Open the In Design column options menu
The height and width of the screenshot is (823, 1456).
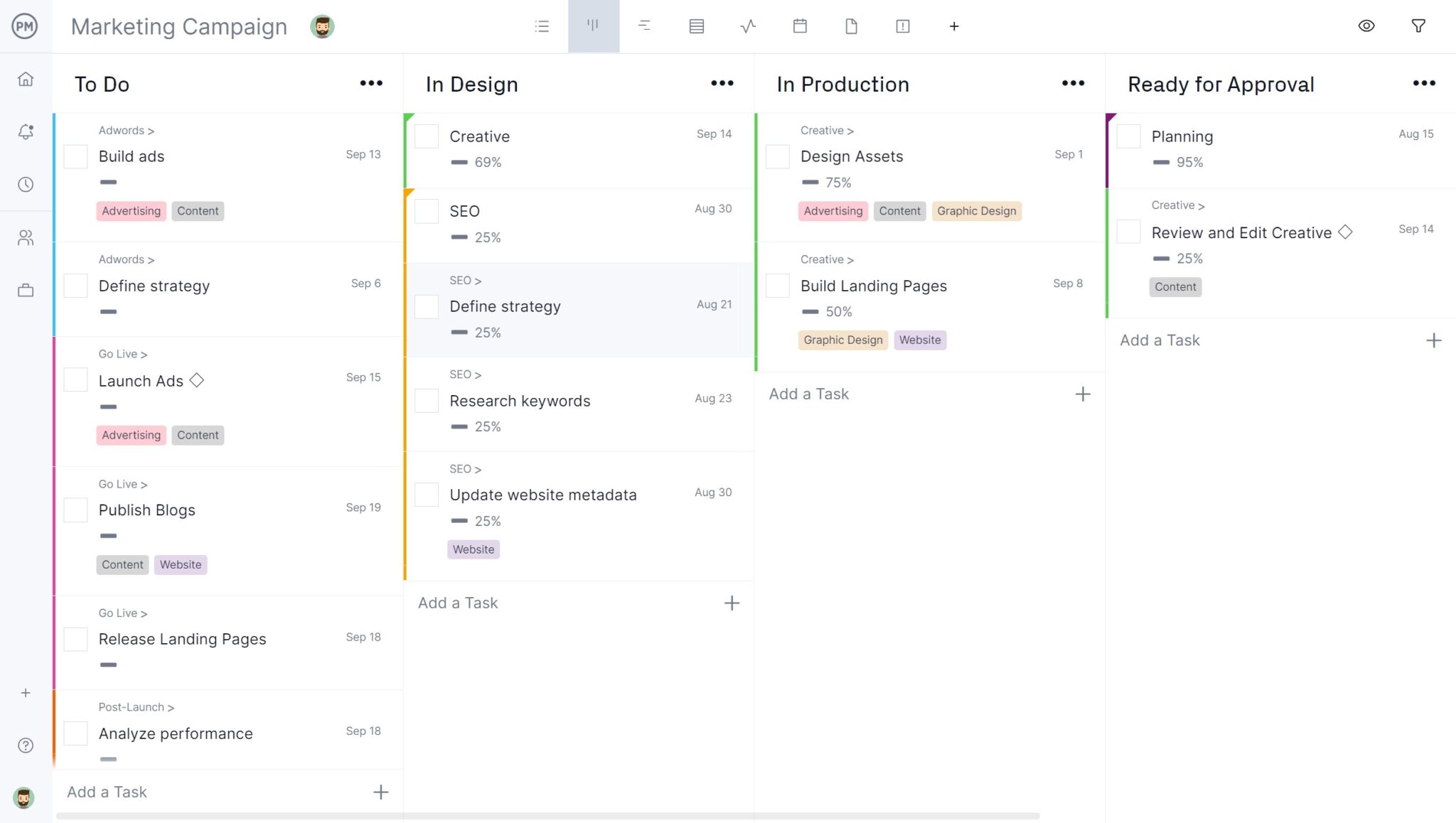point(722,83)
